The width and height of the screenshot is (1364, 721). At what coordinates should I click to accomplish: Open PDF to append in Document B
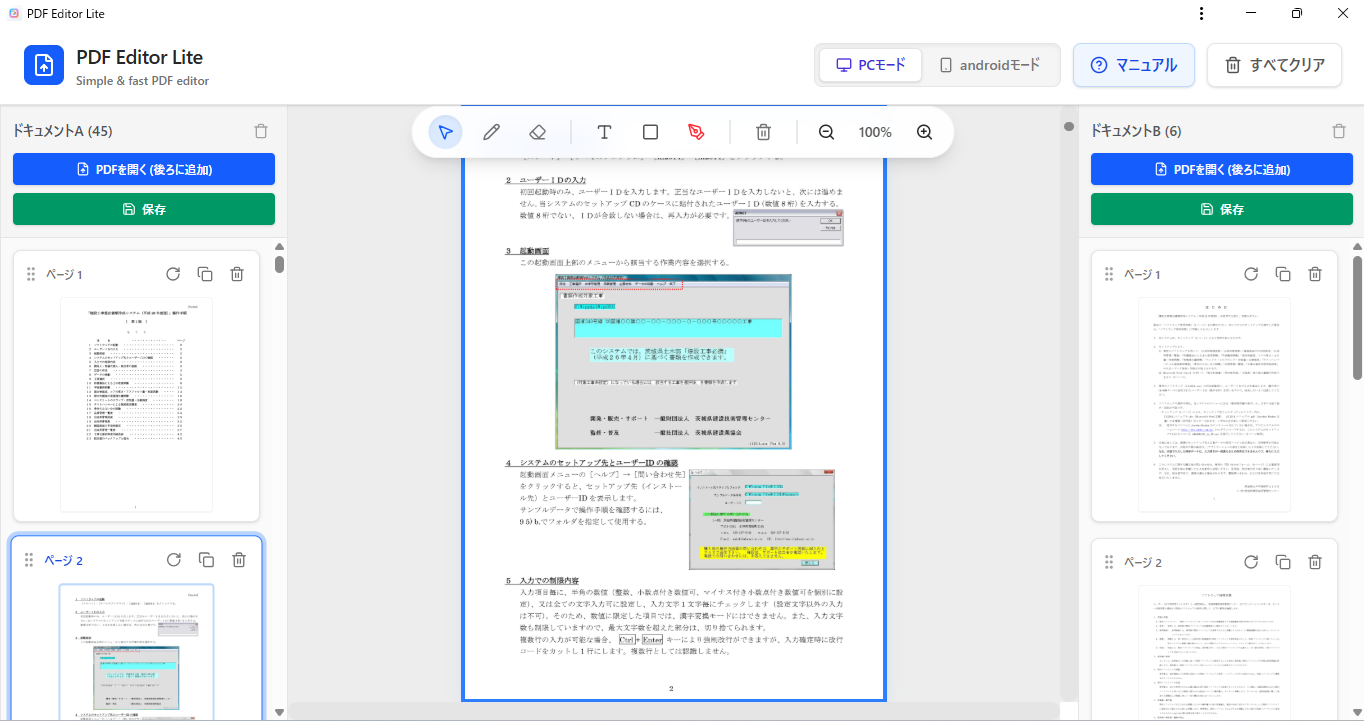click(1220, 169)
